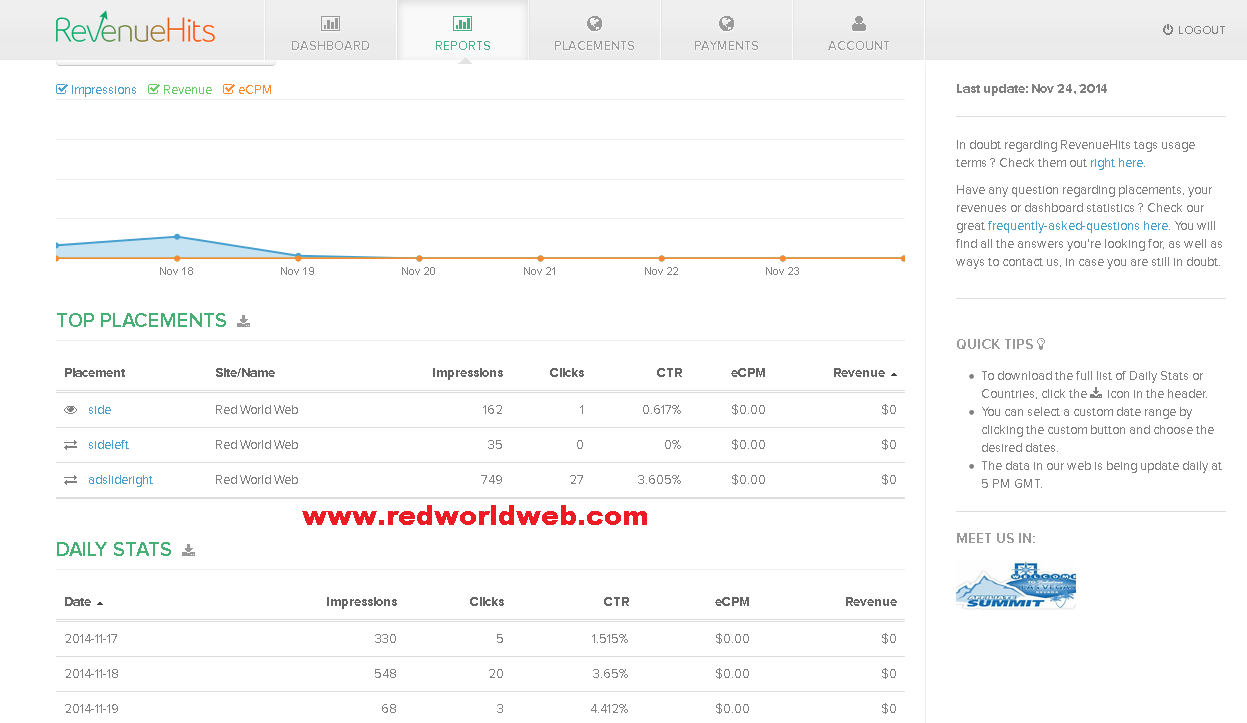The width and height of the screenshot is (1247, 723).
Task: Click the Top Placements heading
Action: 141,321
